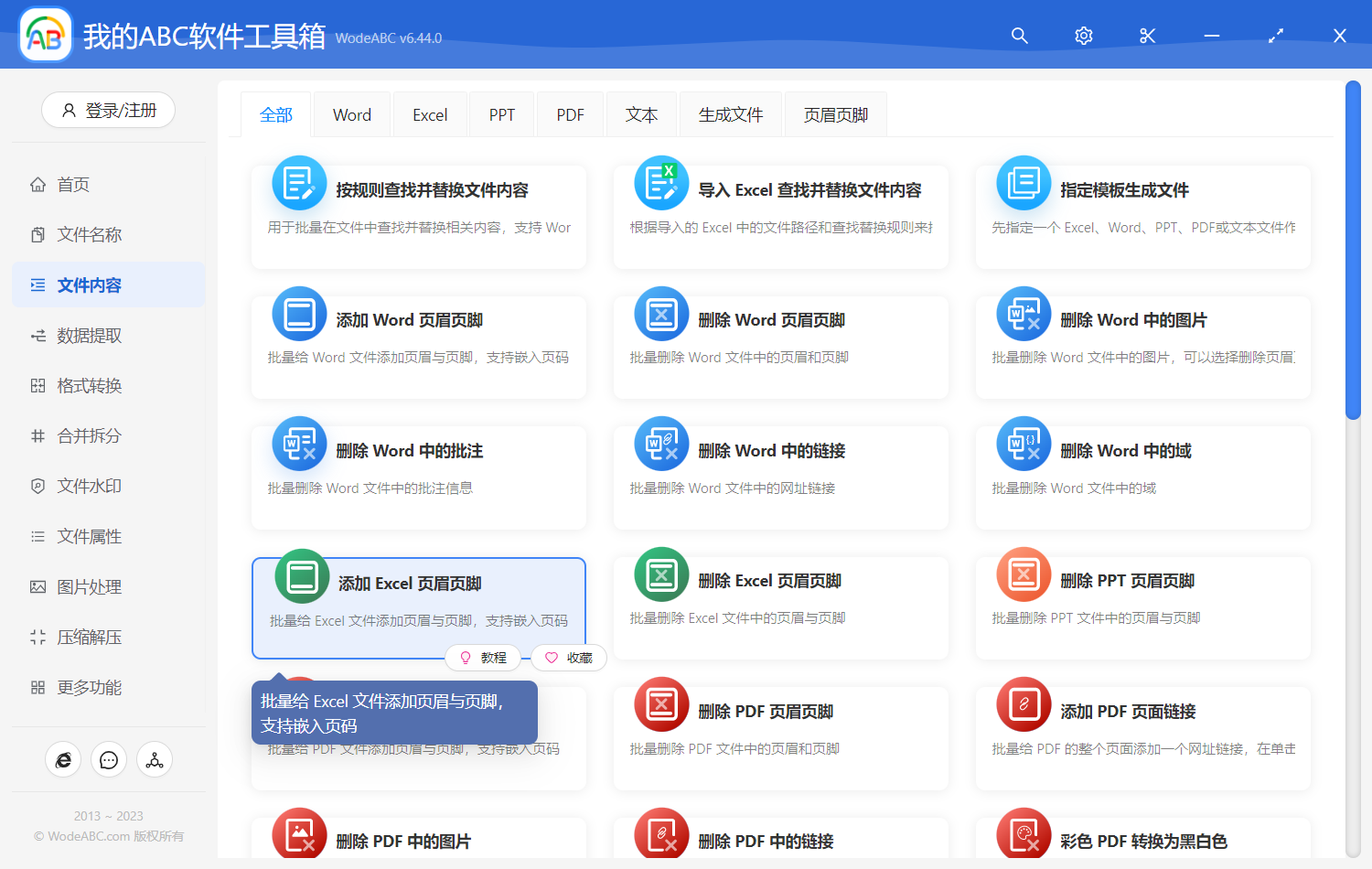Click the 登录/注册 button
Viewport: 1372px width, 869px height.
point(108,110)
